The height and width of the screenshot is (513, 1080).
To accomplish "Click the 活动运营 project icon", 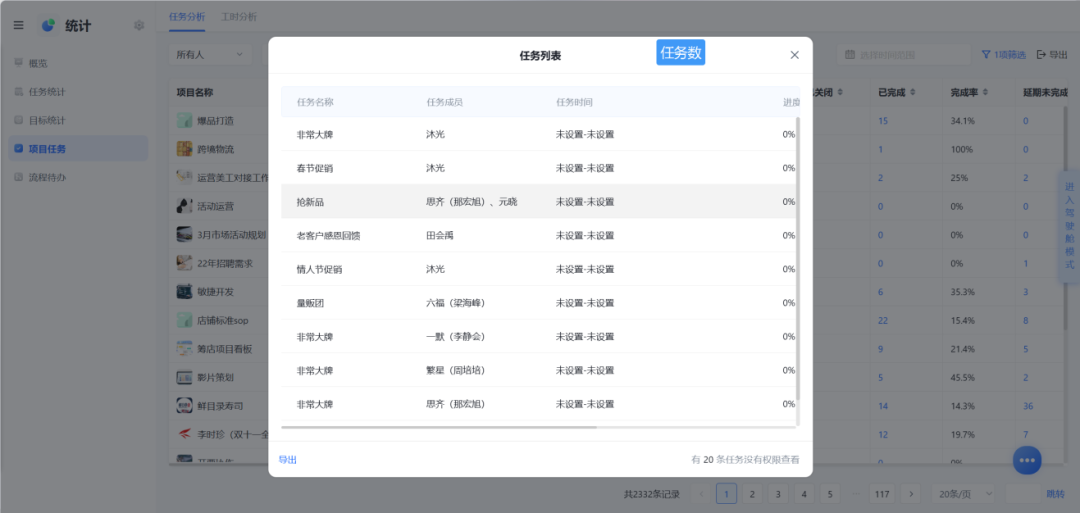I will 184,206.
